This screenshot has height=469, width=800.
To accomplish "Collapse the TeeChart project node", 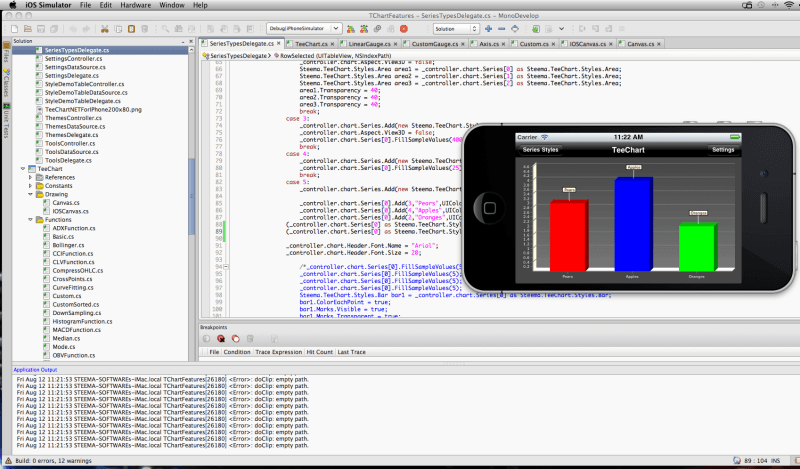I will coord(23,168).
